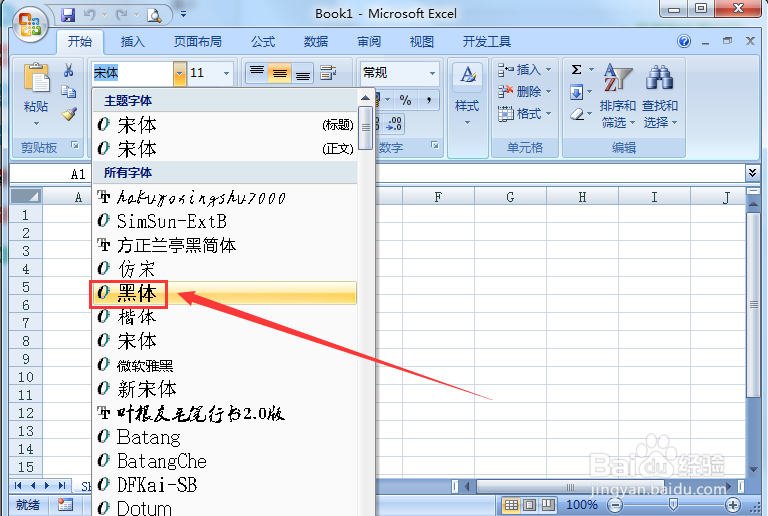Switch to 公式 tab
This screenshot has height=516, width=768.
point(263,42)
